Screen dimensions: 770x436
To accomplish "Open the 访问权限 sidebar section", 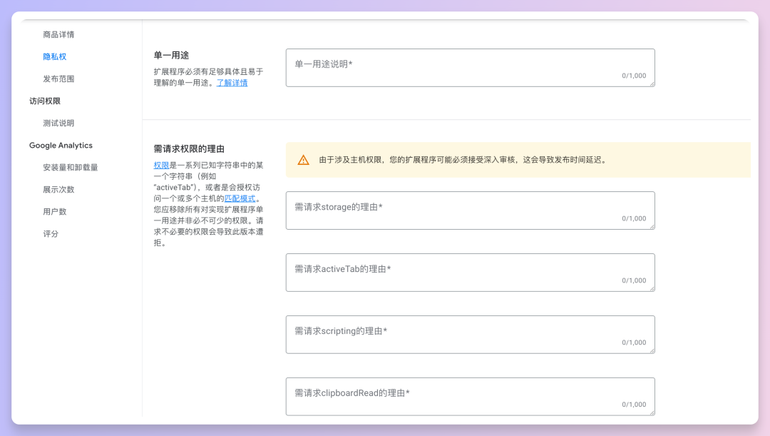I will click(x=45, y=101).
